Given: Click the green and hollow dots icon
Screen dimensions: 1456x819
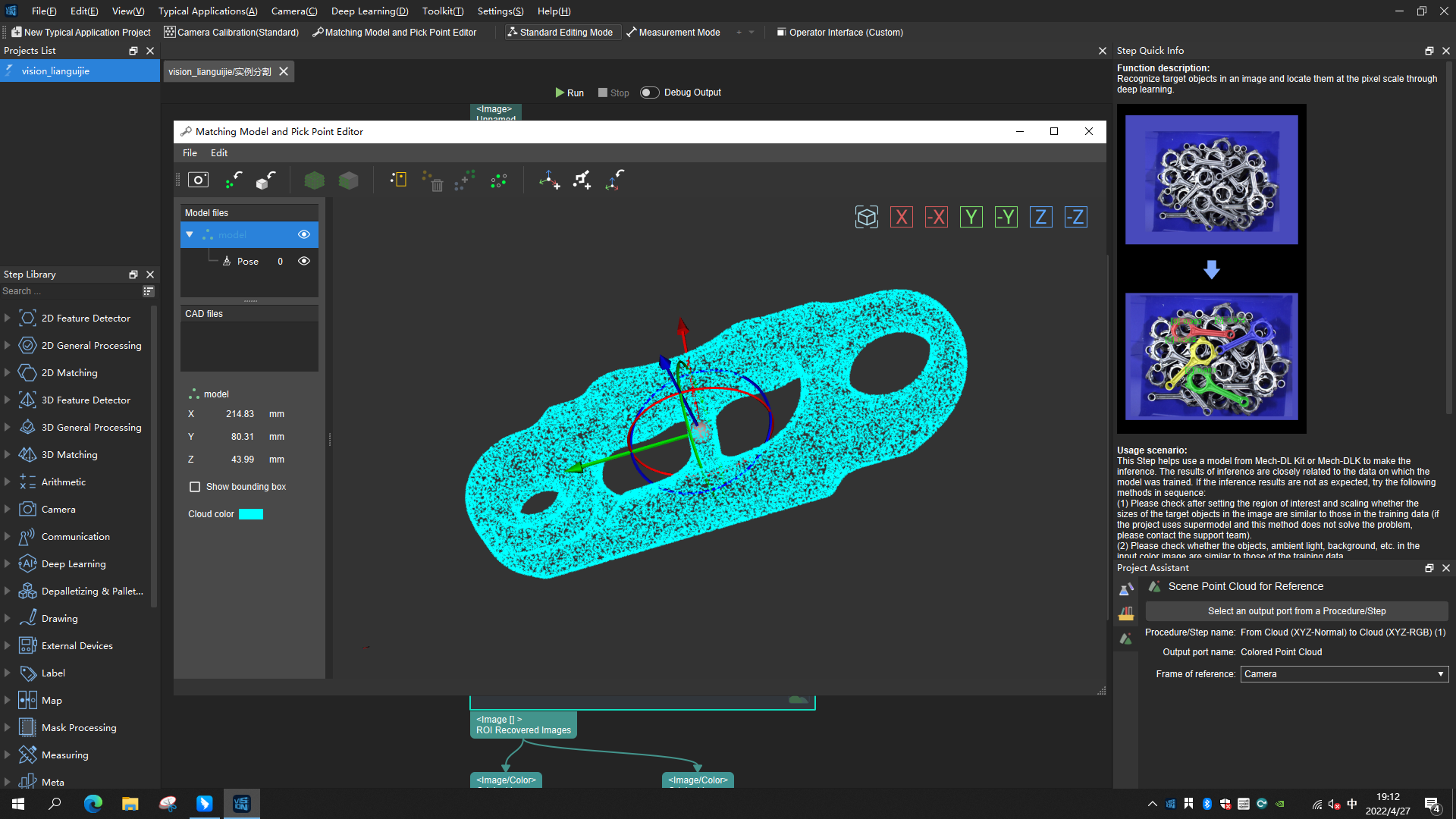Looking at the screenshot, I should coord(498,180).
